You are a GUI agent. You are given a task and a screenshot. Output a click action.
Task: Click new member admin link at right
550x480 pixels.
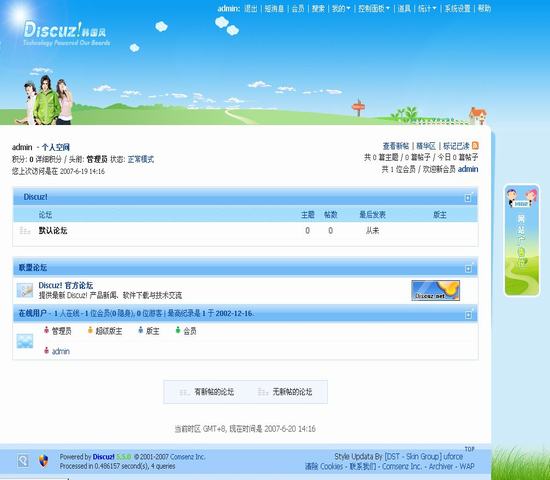point(468,169)
